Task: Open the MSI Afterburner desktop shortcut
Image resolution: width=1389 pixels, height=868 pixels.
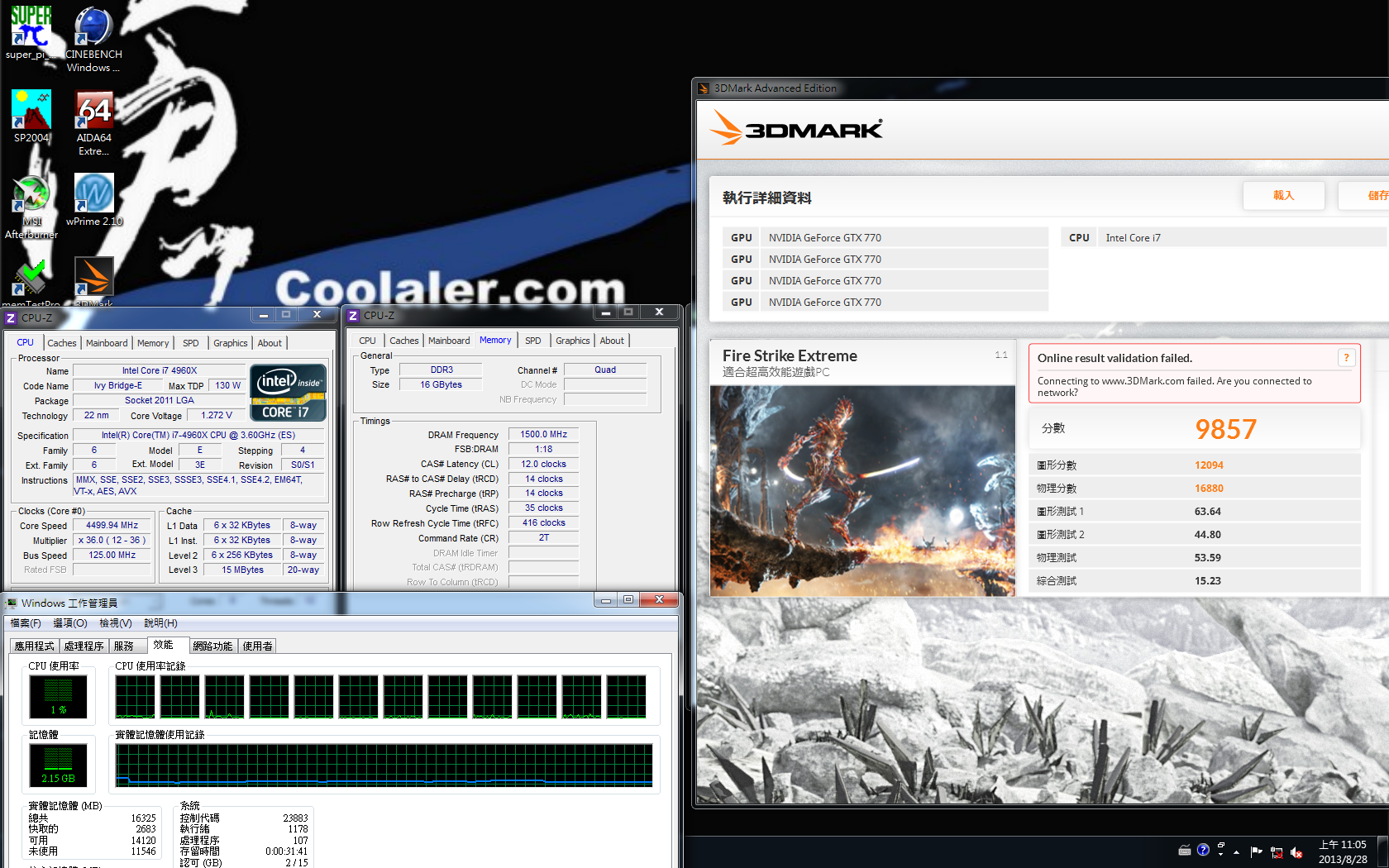Action: click(x=31, y=206)
